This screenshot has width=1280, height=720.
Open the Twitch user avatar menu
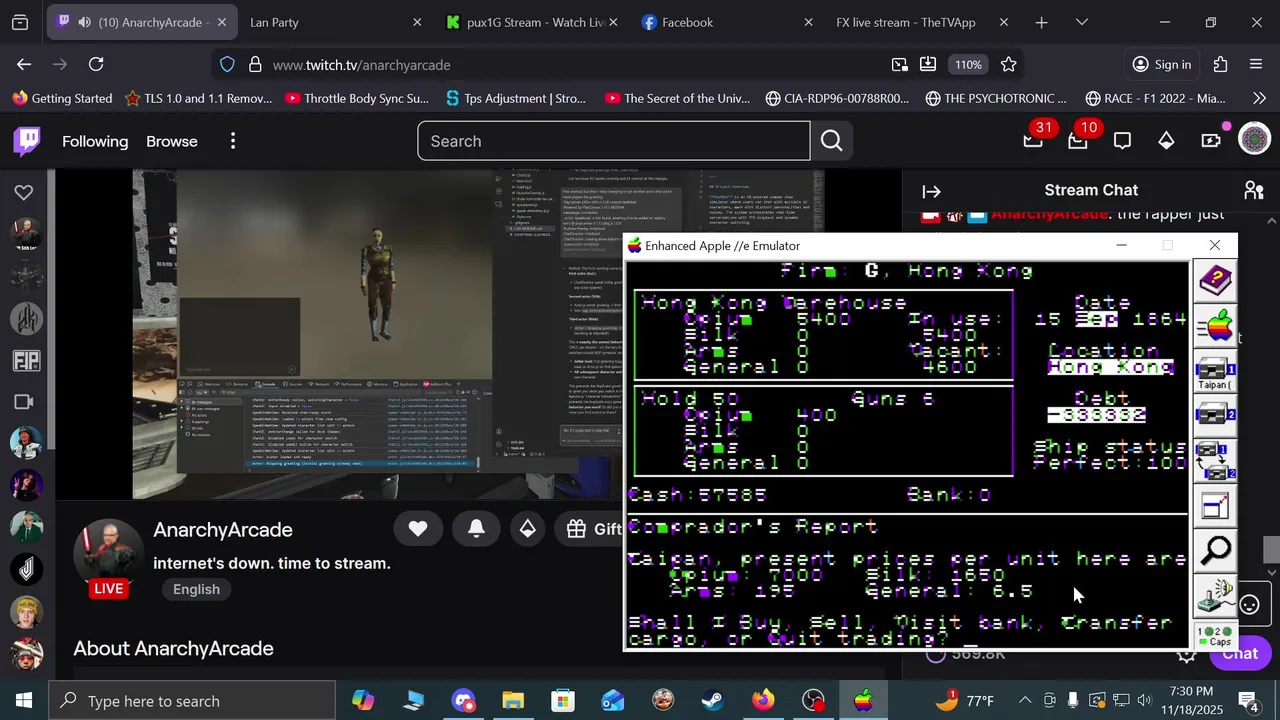[x=1254, y=139]
